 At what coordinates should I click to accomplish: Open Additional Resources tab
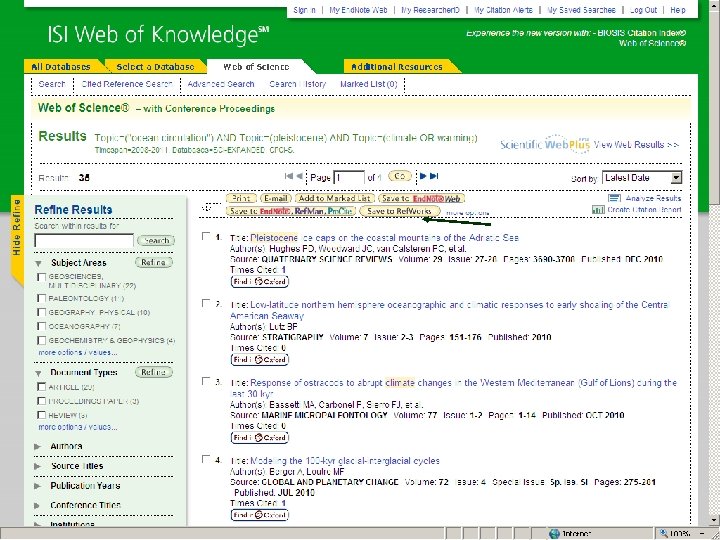tap(397, 67)
